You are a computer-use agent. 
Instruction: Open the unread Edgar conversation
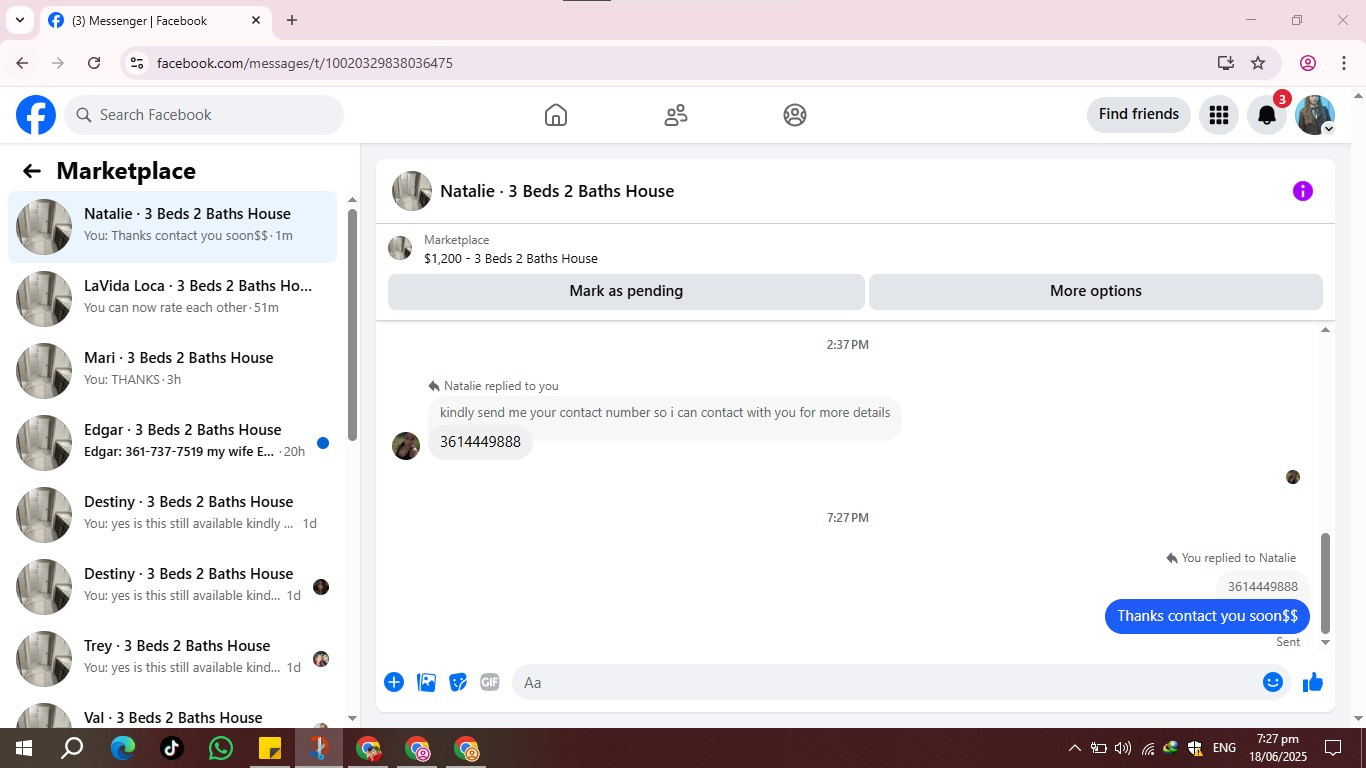(x=172, y=443)
